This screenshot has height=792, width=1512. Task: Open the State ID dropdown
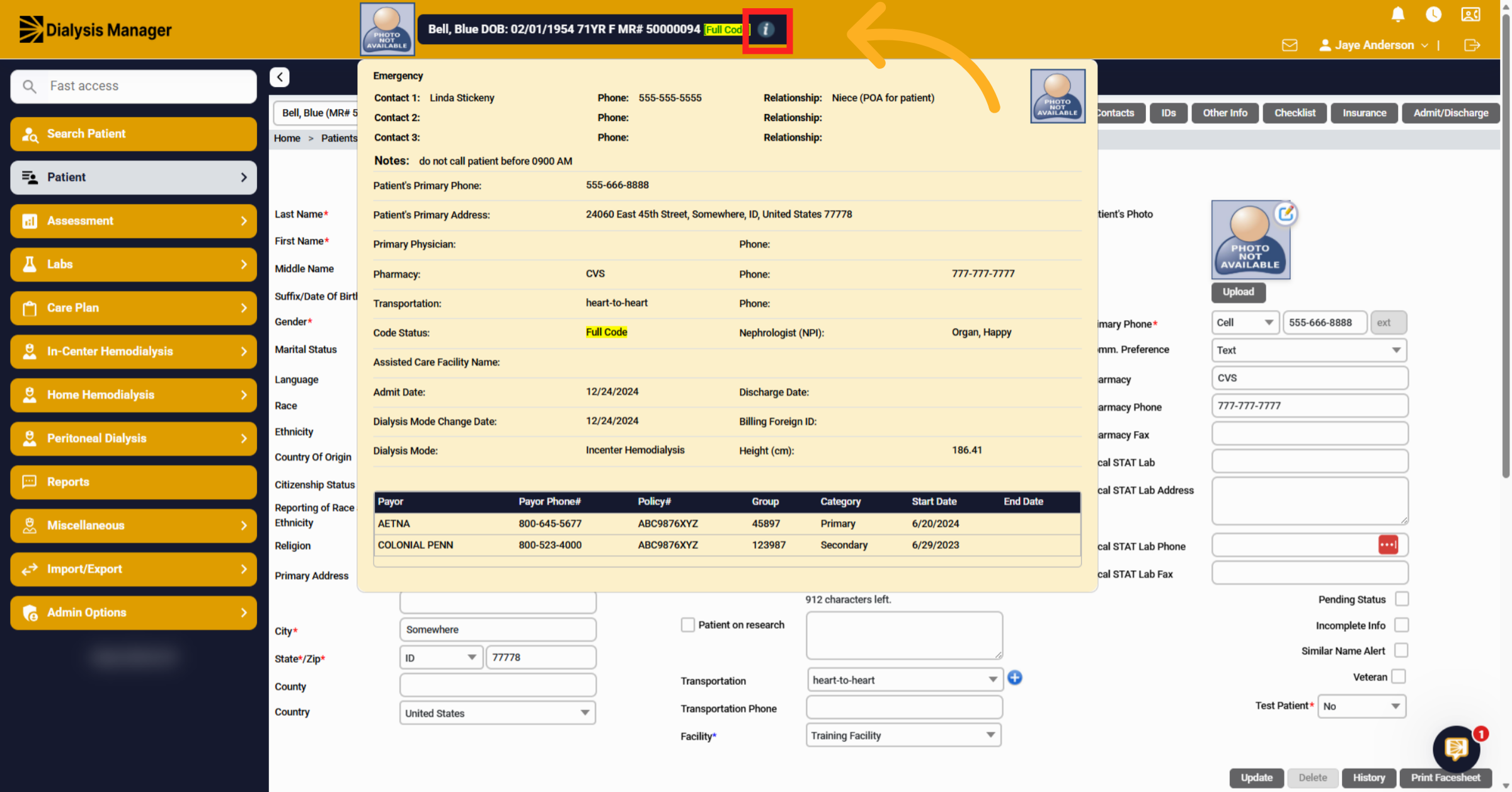tap(441, 658)
